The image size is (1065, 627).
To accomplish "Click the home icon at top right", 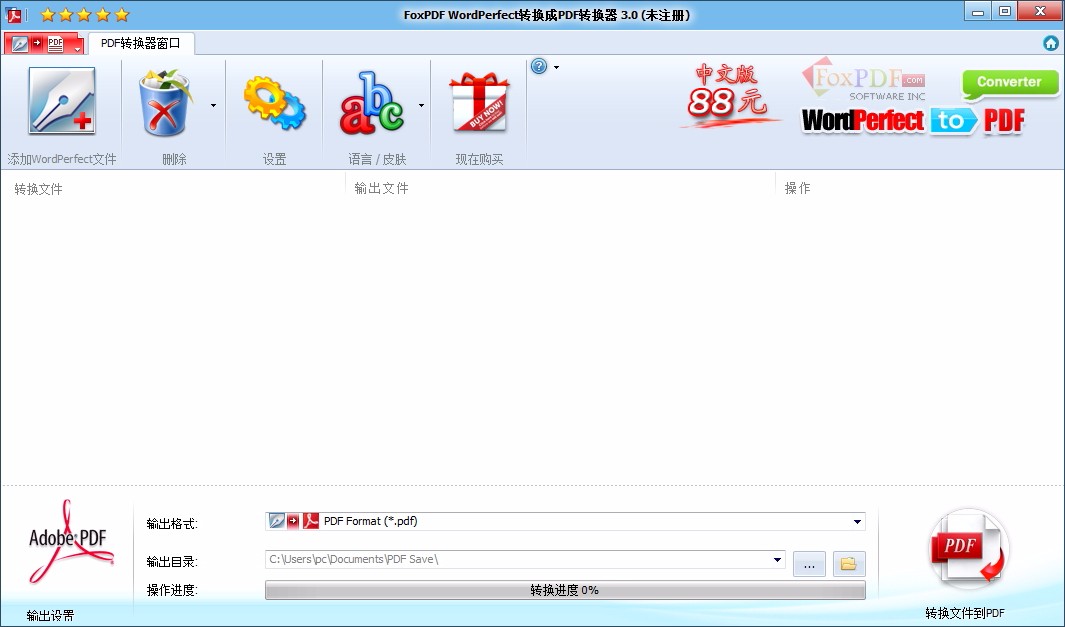I will pos(1051,43).
